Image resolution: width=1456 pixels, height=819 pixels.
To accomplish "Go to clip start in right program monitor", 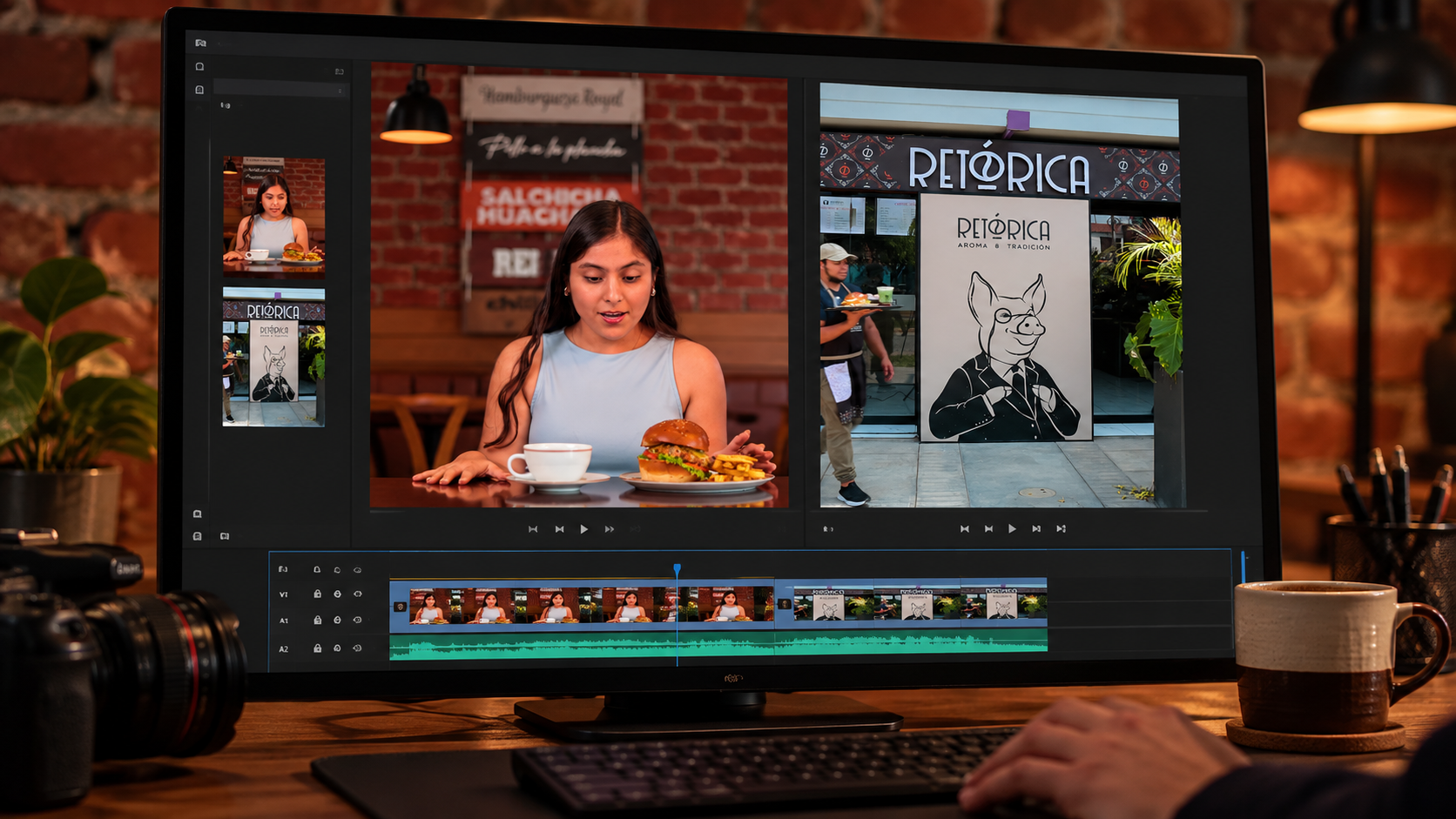I will click(x=964, y=528).
